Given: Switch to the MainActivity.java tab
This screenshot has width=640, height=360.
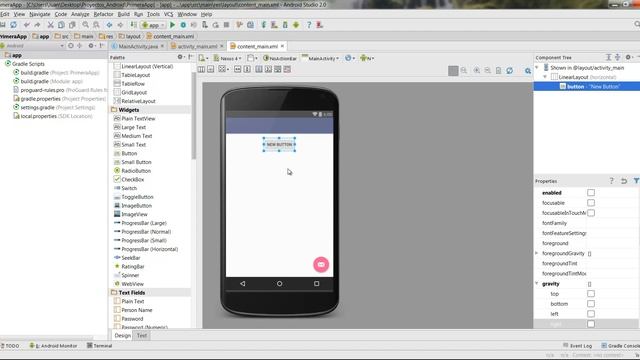Looking at the screenshot, I should point(138,46).
